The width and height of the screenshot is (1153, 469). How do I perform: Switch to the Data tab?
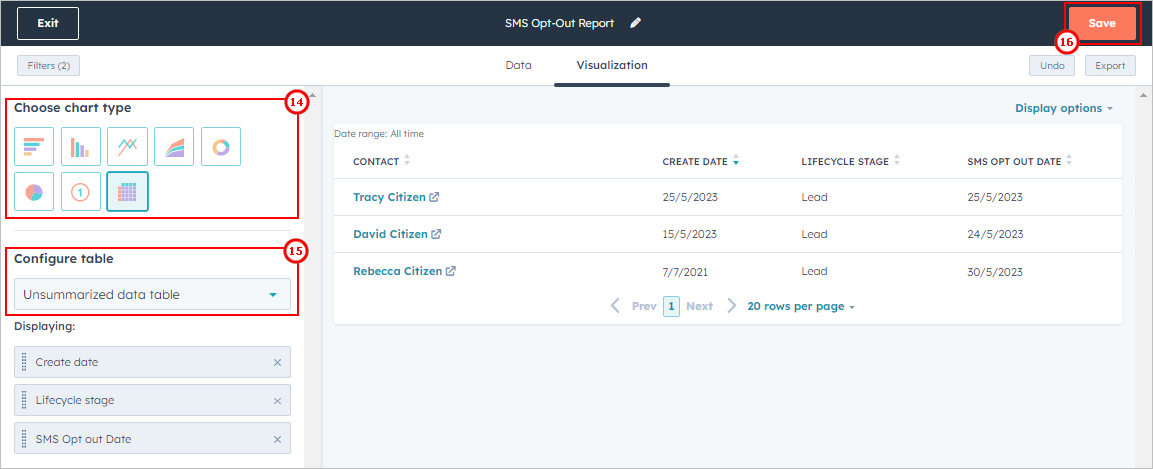tap(518, 65)
